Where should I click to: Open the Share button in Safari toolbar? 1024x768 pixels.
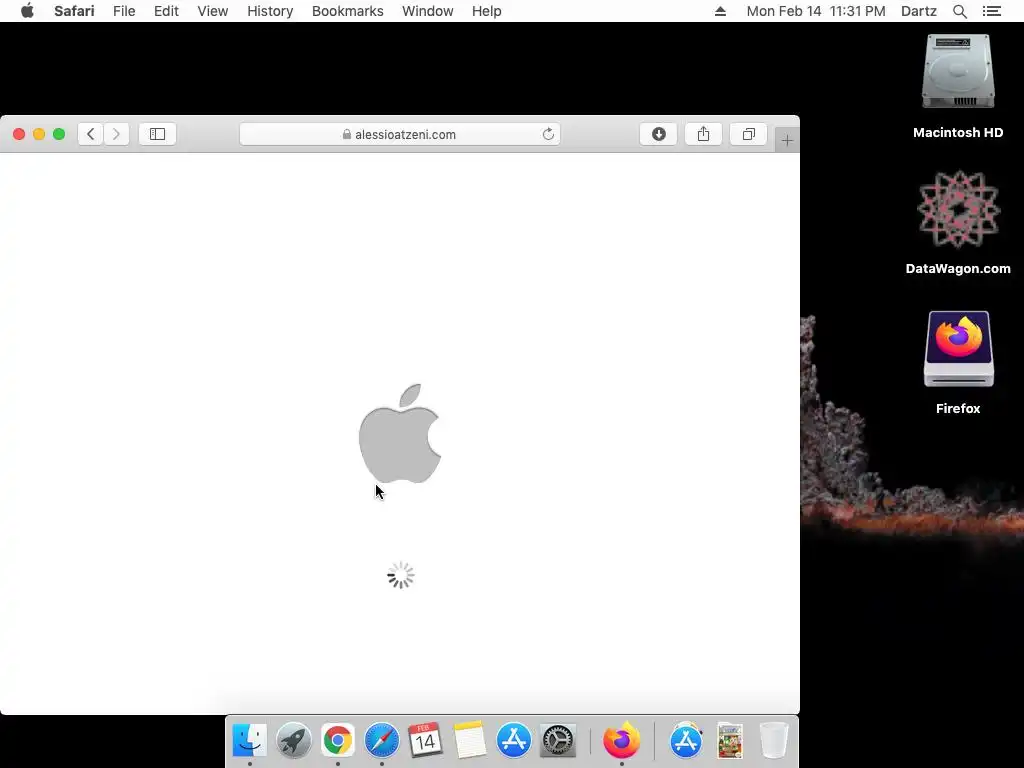point(703,134)
